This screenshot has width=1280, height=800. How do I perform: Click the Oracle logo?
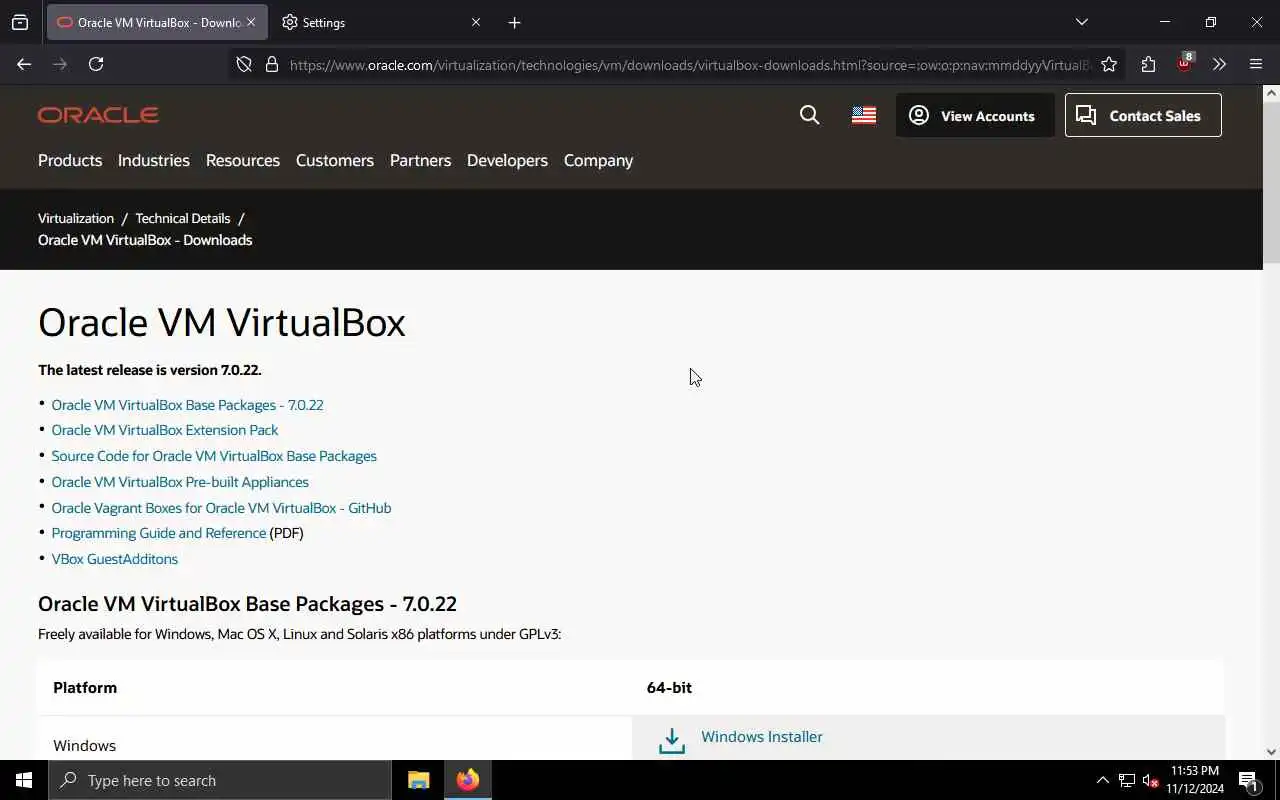[x=98, y=115]
